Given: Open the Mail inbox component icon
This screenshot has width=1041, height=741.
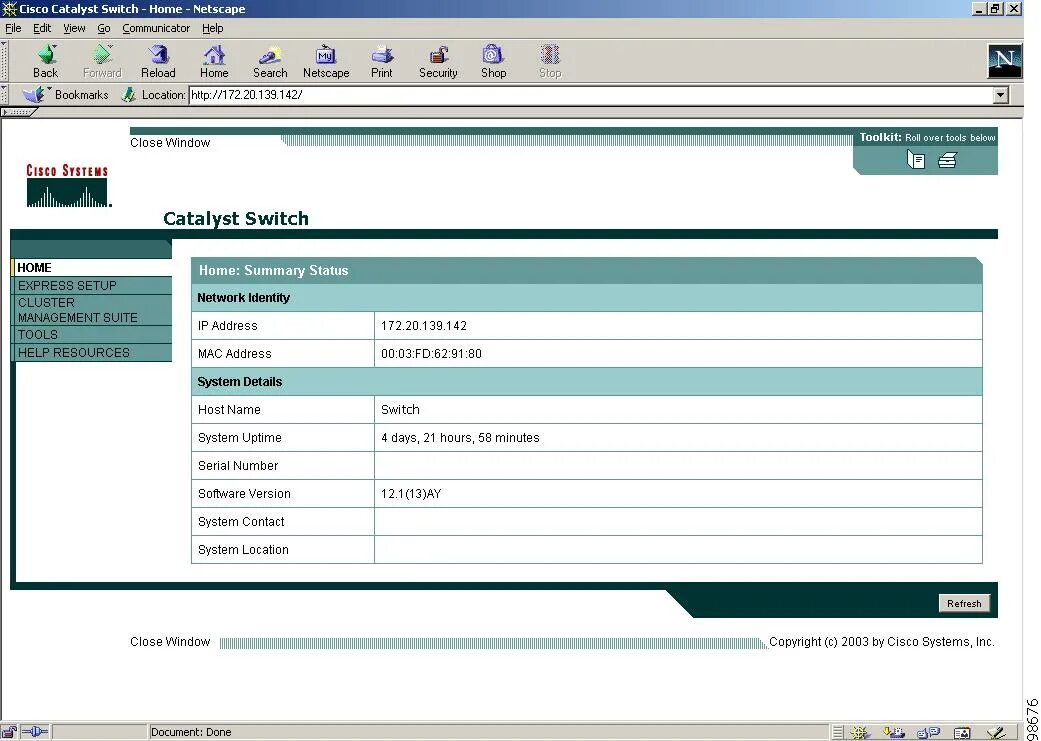Looking at the screenshot, I should [x=894, y=732].
